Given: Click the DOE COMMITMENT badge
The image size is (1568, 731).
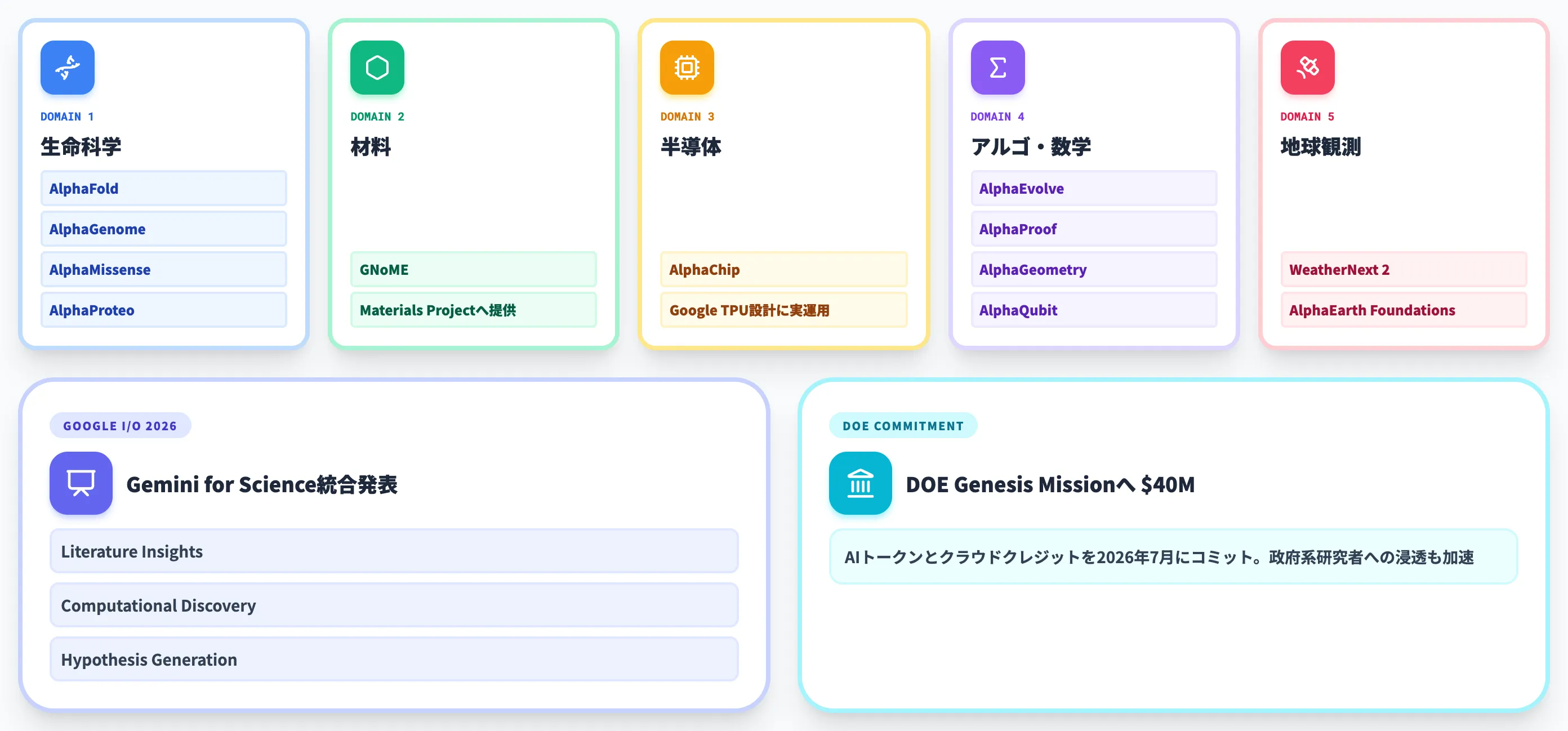Looking at the screenshot, I should click(x=903, y=425).
